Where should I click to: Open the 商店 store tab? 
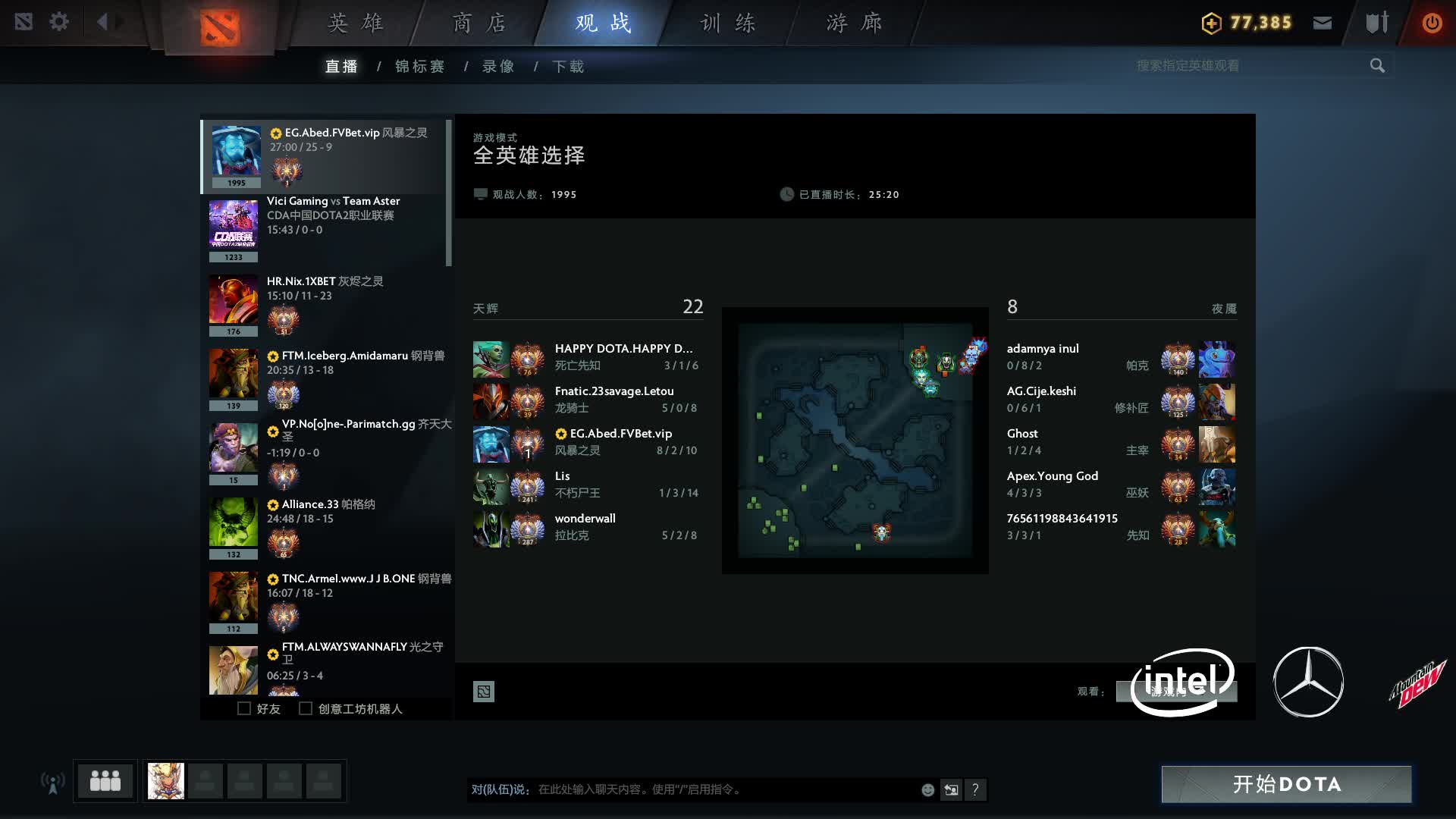[479, 23]
